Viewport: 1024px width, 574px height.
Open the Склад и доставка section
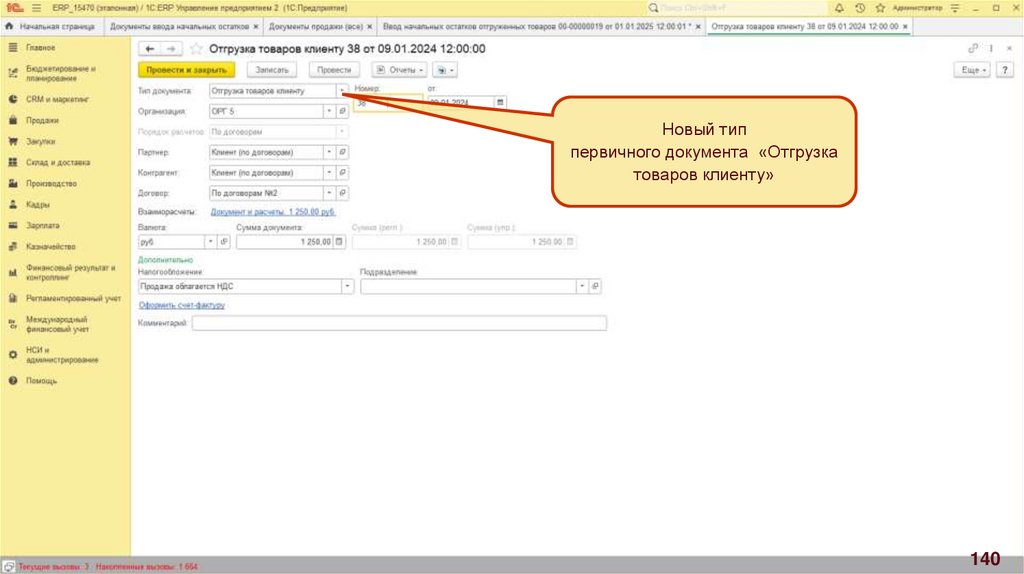[x=57, y=162]
